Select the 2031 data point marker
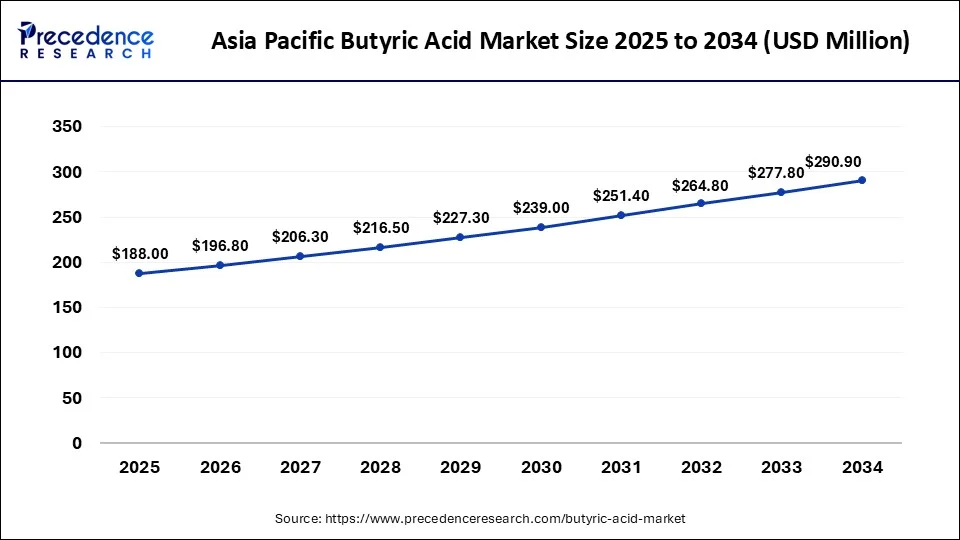This screenshot has width=960, height=540. pyautogui.click(x=621, y=215)
